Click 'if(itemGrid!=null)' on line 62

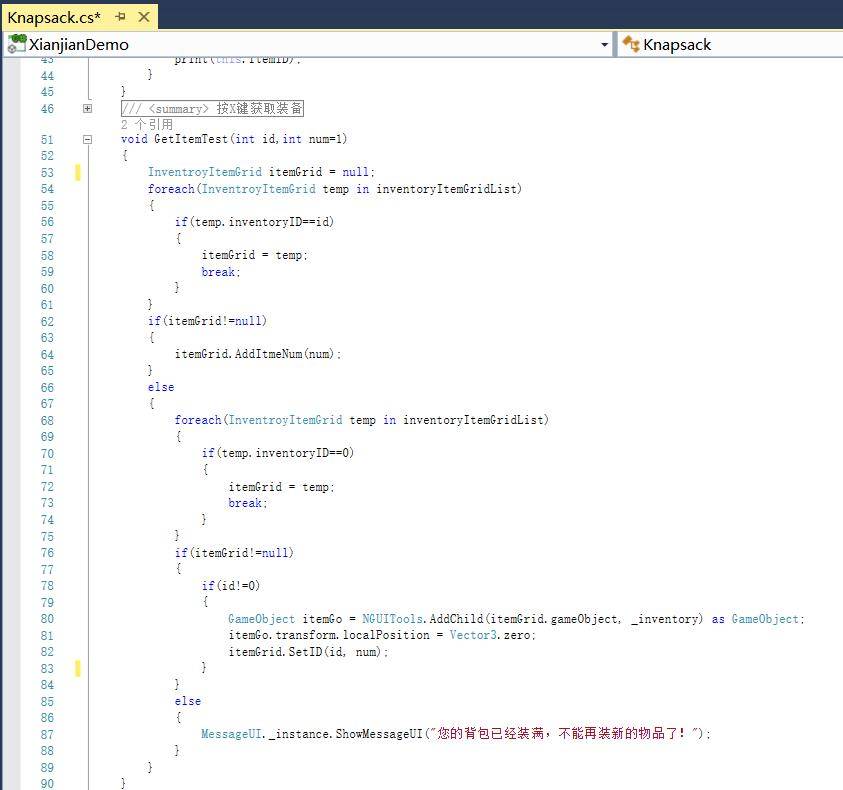coord(207,321)
